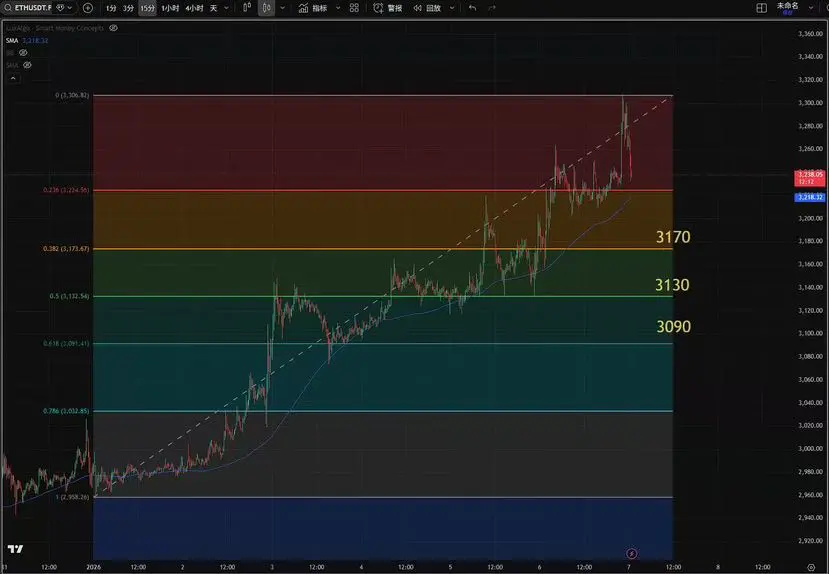Image resolution: width=829 pixels, height=574 pixels.
Task: Toggle the eye icon below the SMA legend row
Action: [23, 53]
